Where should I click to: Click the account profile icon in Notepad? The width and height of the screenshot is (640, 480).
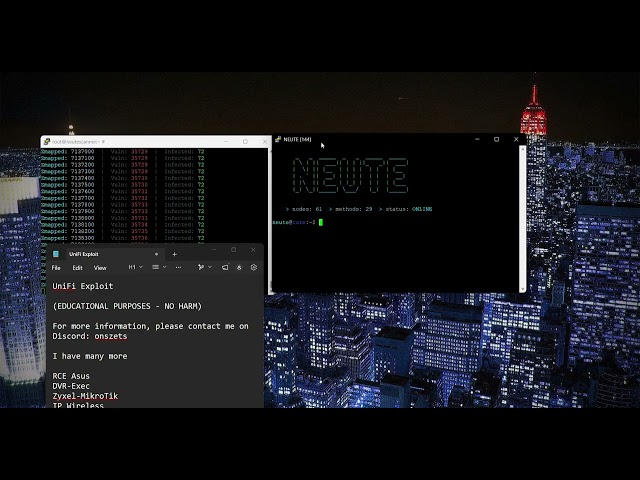pyautogui.click(x=240, y=267)
